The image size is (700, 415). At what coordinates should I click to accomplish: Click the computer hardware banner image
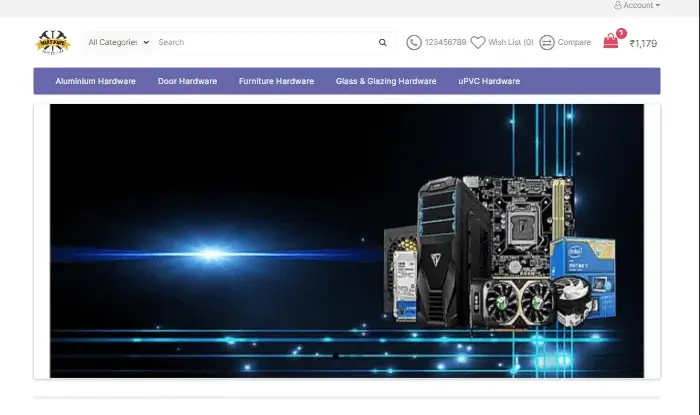[347, 241]
